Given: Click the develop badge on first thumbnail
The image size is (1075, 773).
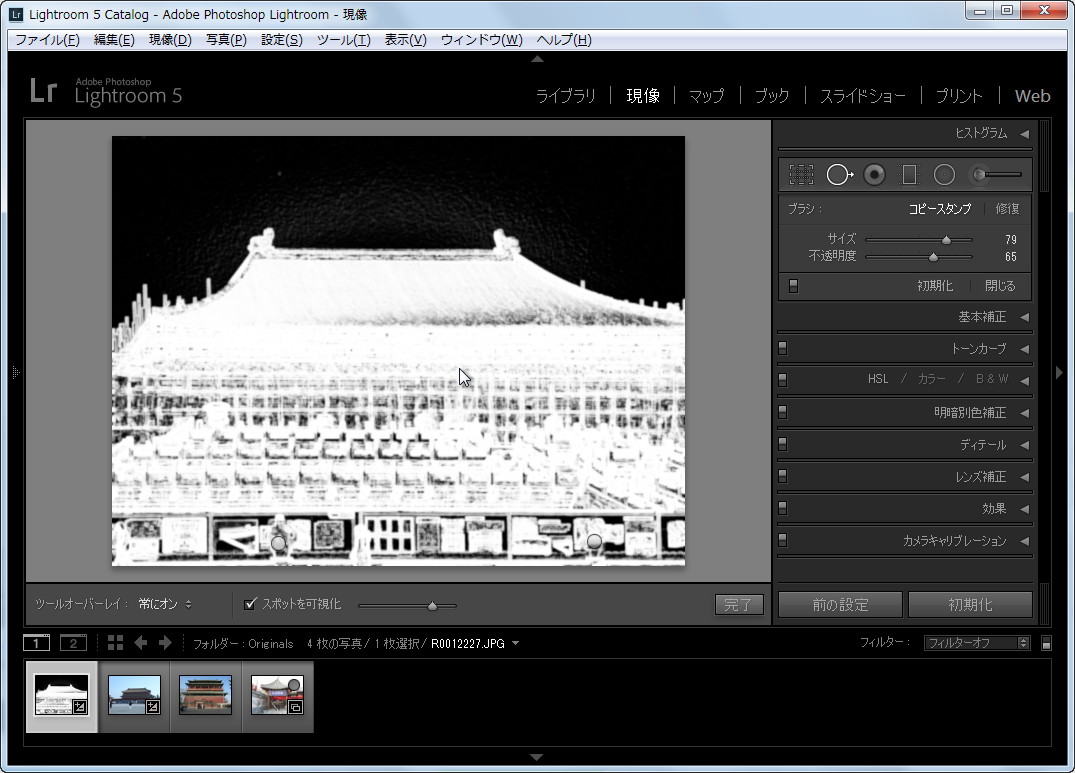Looking at the screenshot, I should [80, 707].
